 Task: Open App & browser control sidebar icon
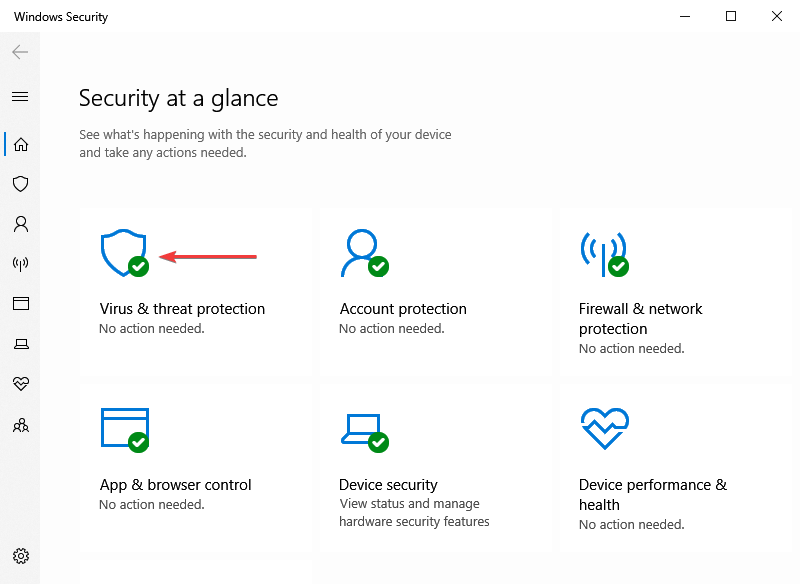coord(20,303)
